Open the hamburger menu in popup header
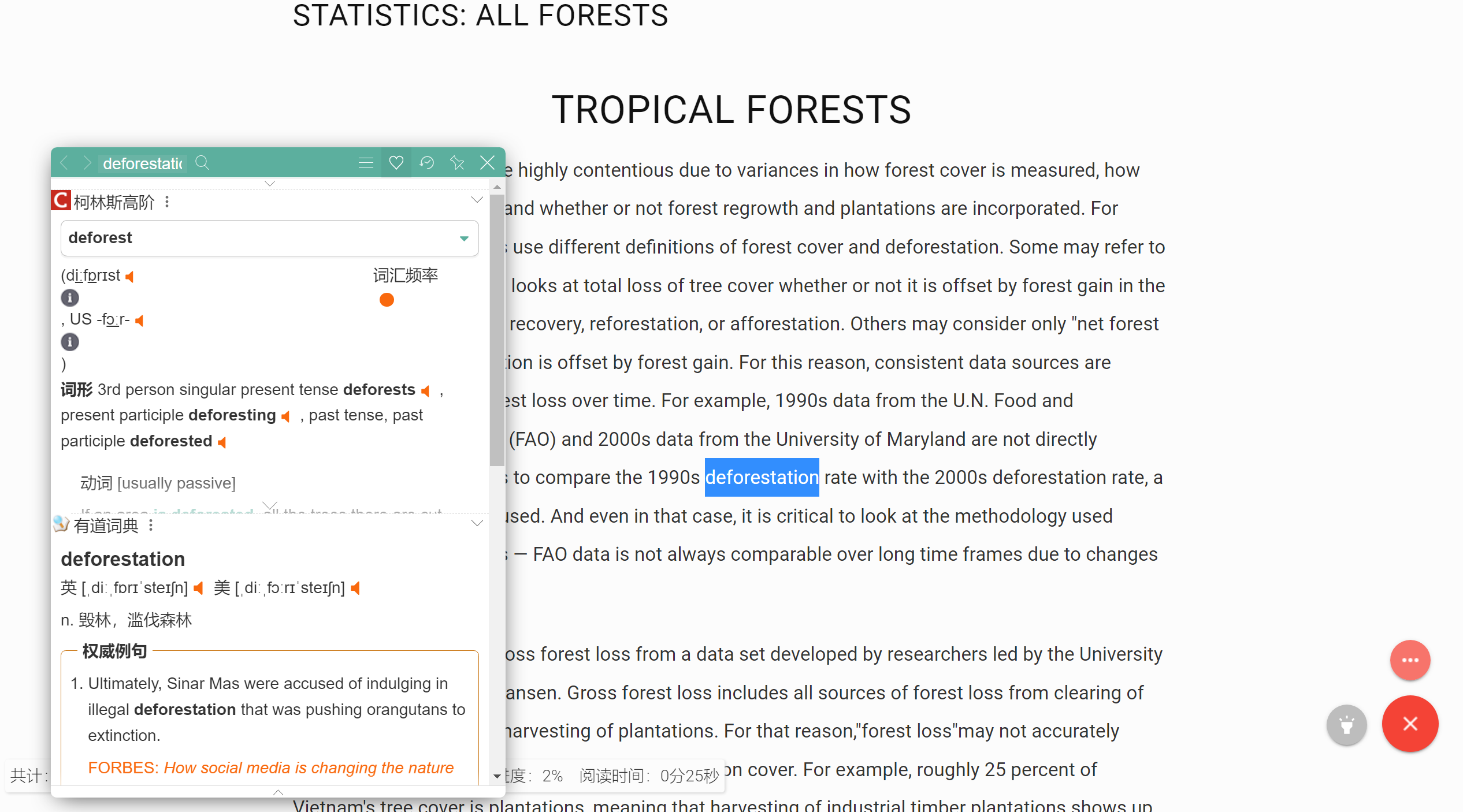The image size is (1463, 812). 366,163
